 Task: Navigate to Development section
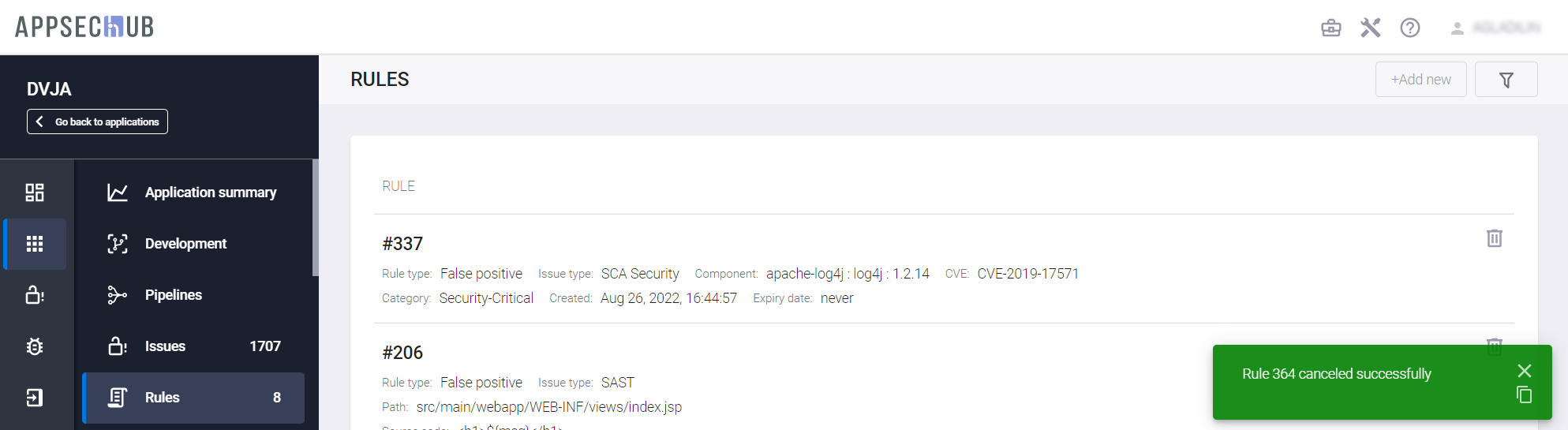coord(185,244)
